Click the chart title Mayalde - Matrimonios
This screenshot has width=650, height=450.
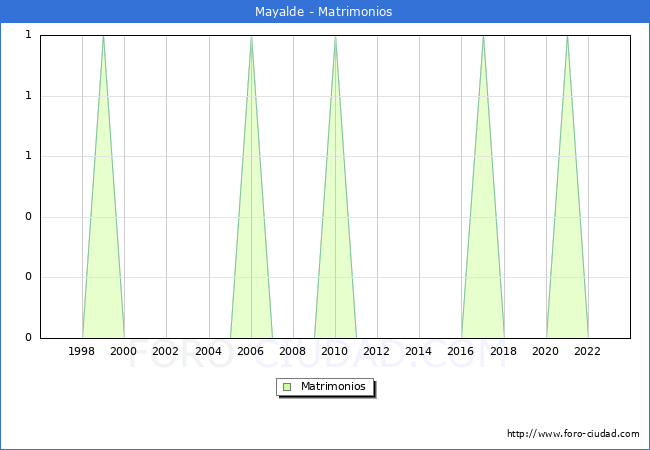(x=325, y=12)
